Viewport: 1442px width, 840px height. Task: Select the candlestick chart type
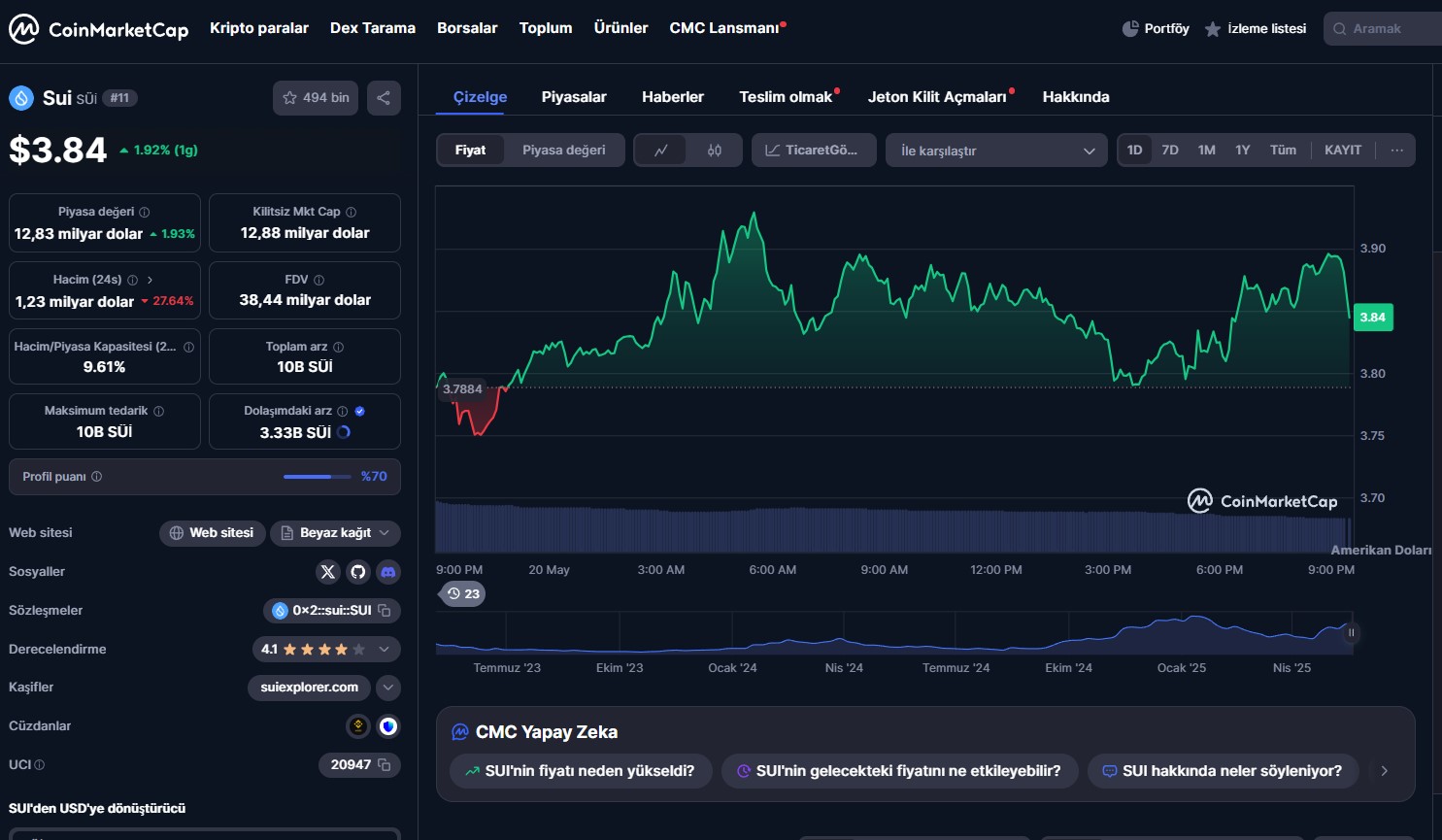point(715,151)
